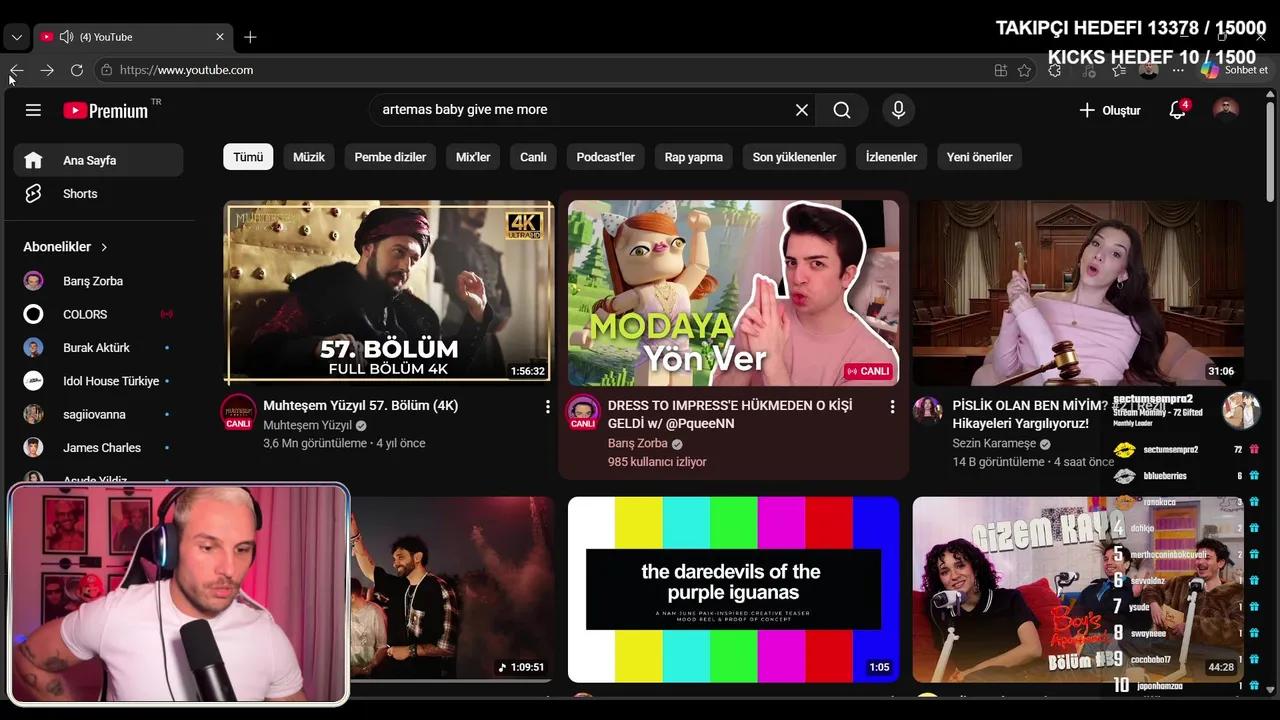The height and width of the screenshot is (720, 1280).
Task: Close the YouTube browser tab
Action: click(x=220, y=37)
